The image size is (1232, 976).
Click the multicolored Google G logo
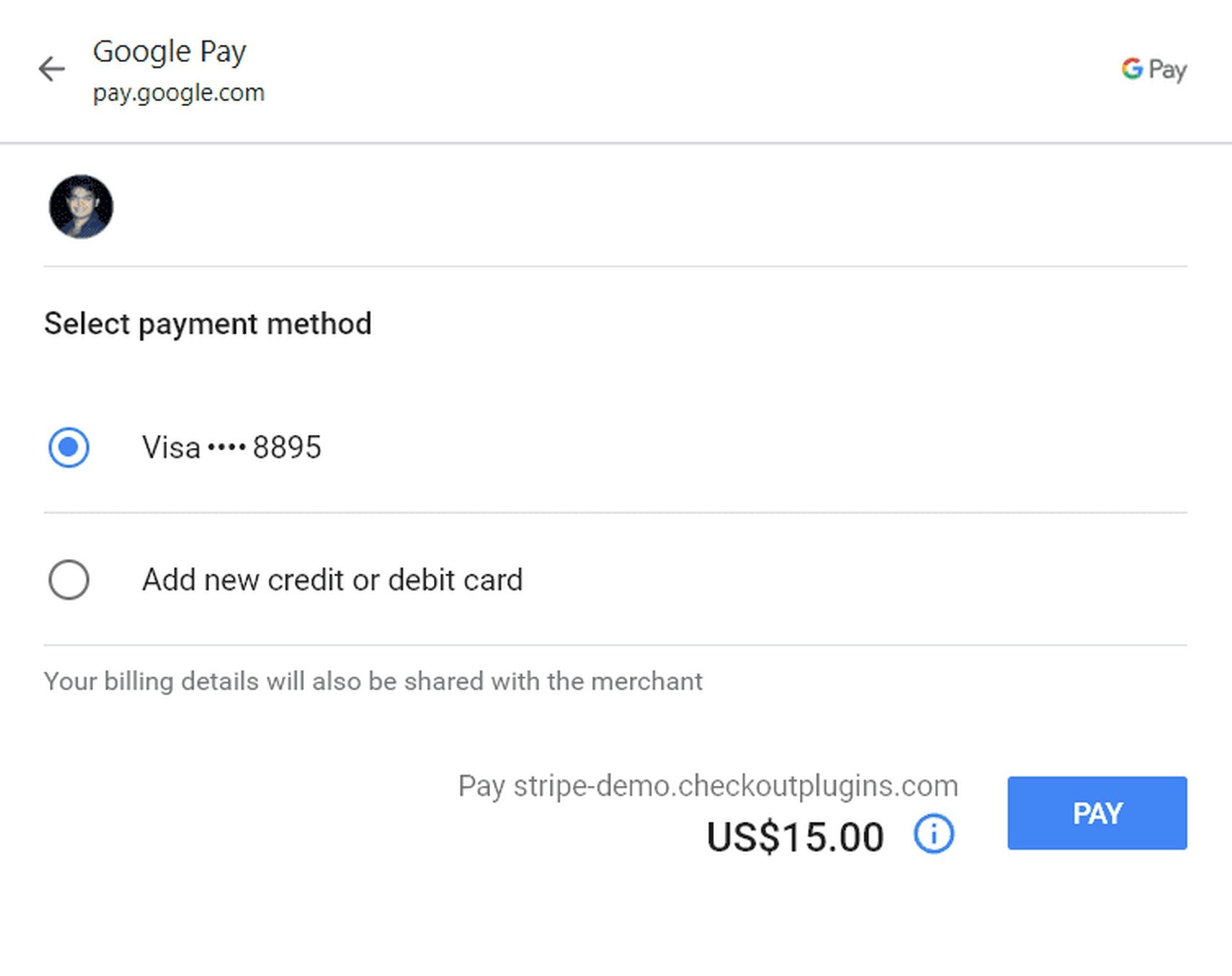[x=1132, y=69]
